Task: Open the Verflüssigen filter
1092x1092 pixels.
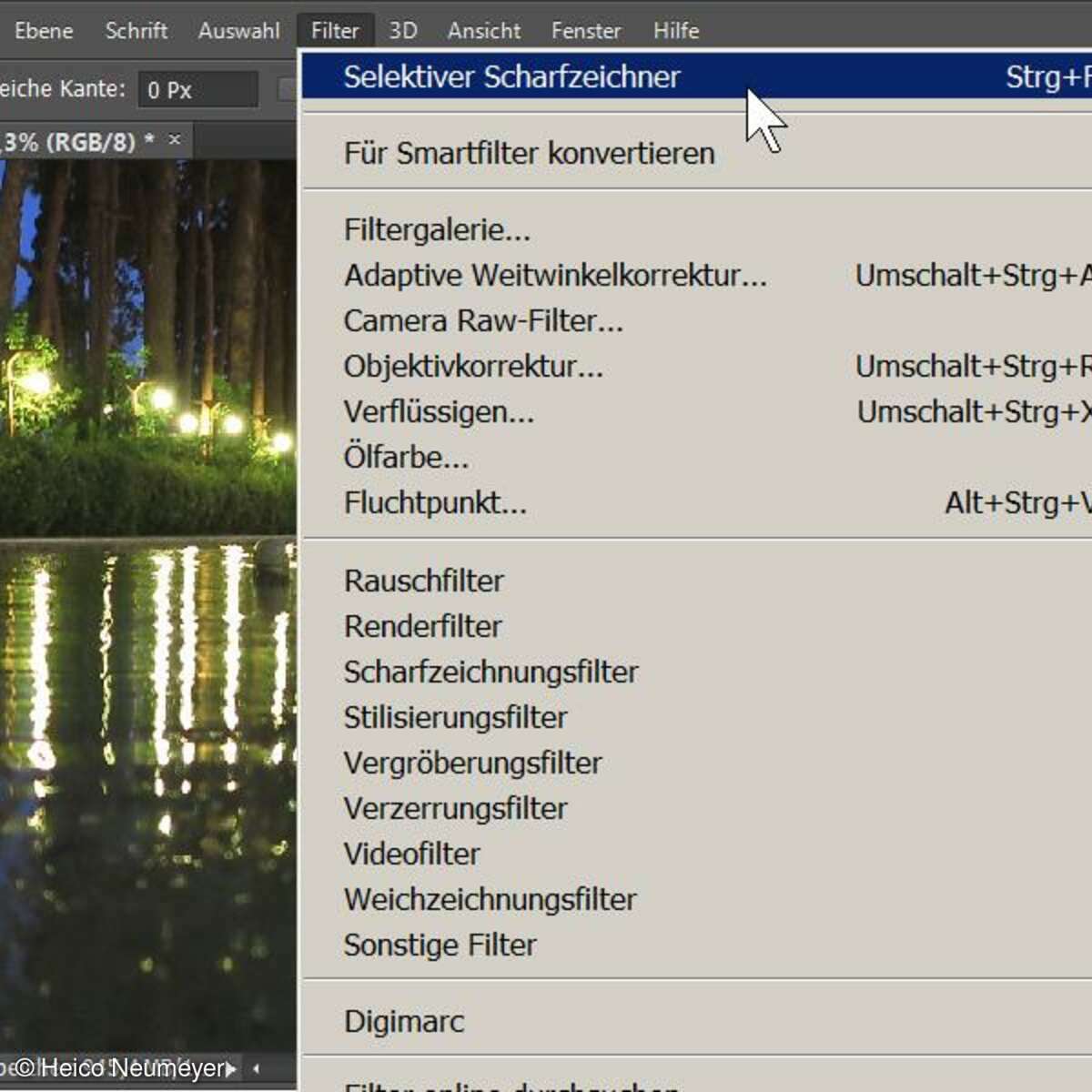Action: [439, 412]
